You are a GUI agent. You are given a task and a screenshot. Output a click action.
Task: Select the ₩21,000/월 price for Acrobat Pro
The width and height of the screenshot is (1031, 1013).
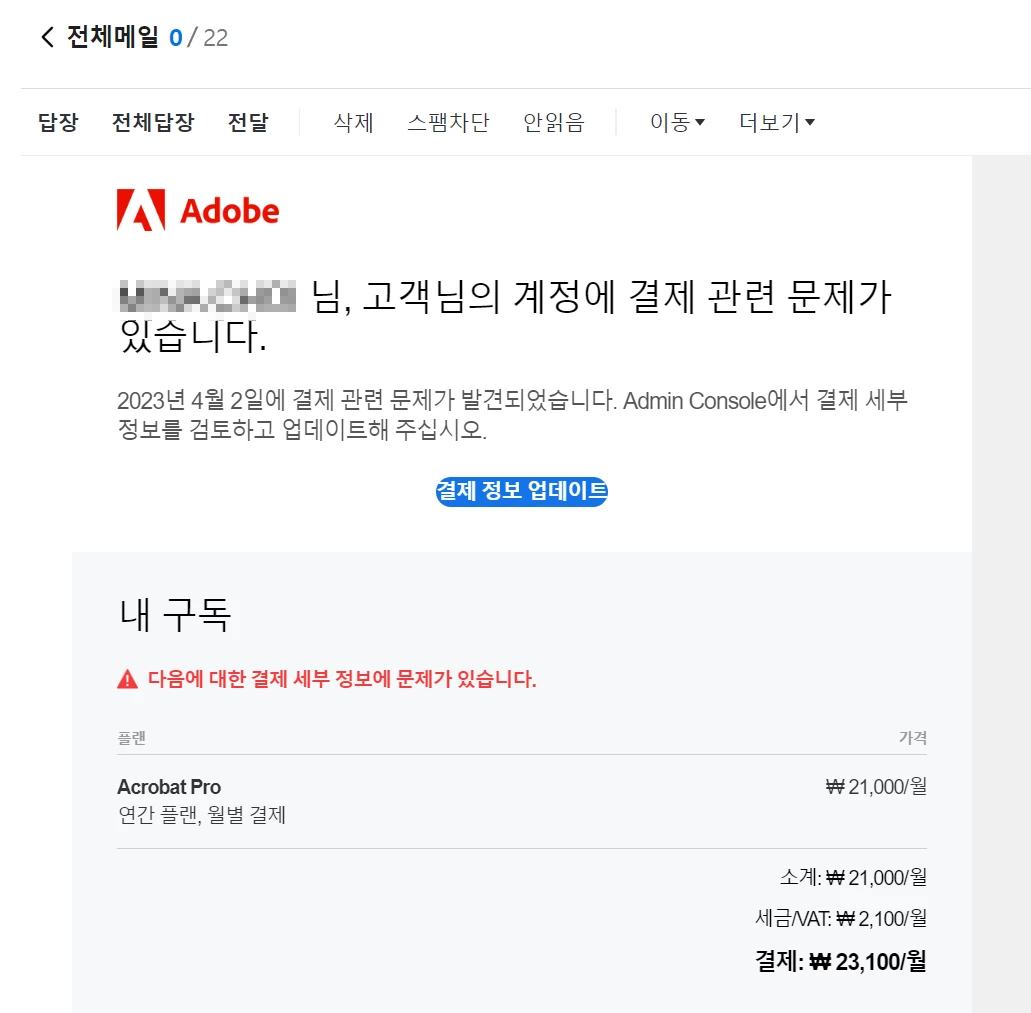[x=876, y=787]
